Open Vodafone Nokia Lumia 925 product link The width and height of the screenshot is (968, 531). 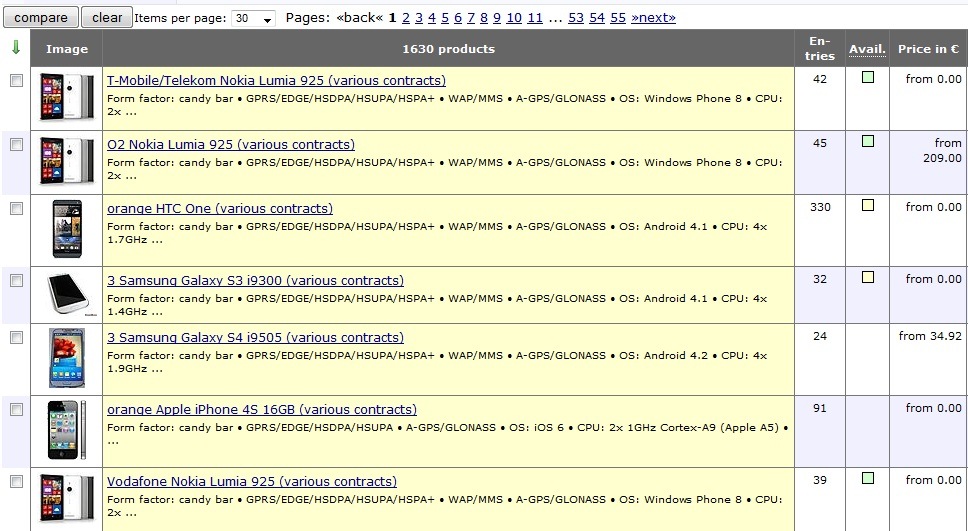[252, 482]
